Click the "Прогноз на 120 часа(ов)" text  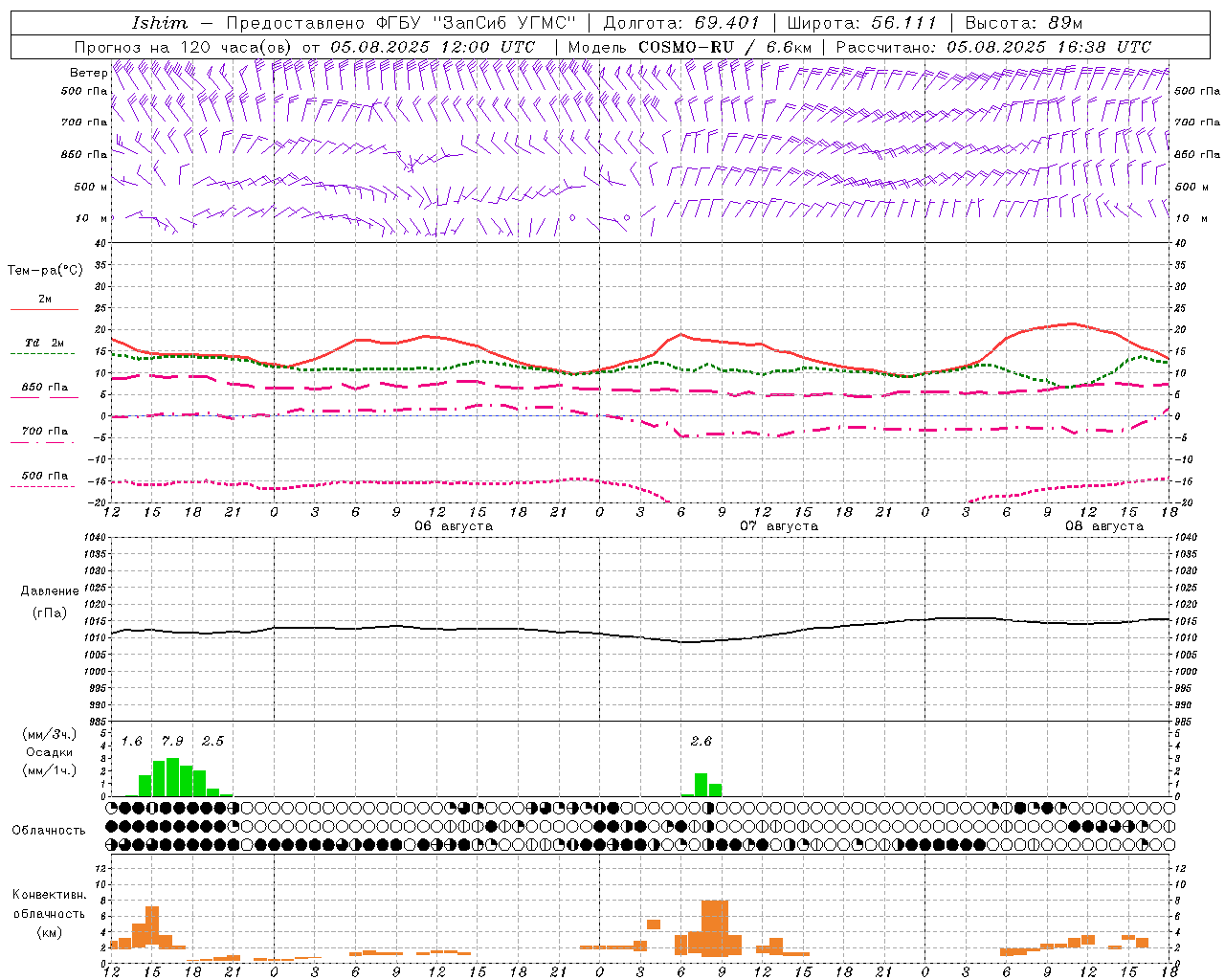[184, 47]
